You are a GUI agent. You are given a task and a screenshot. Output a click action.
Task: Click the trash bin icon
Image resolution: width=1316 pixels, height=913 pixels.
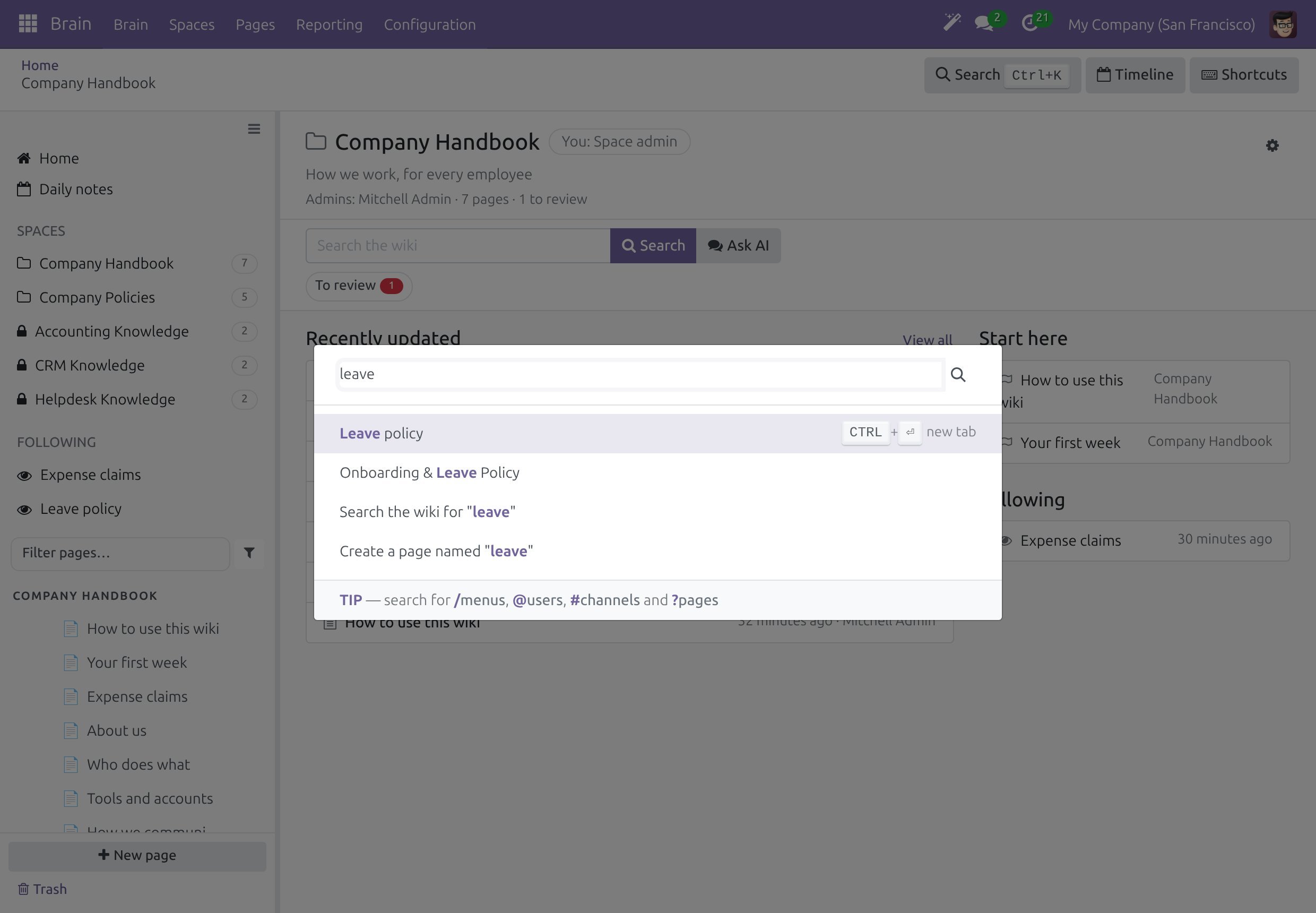23,889
